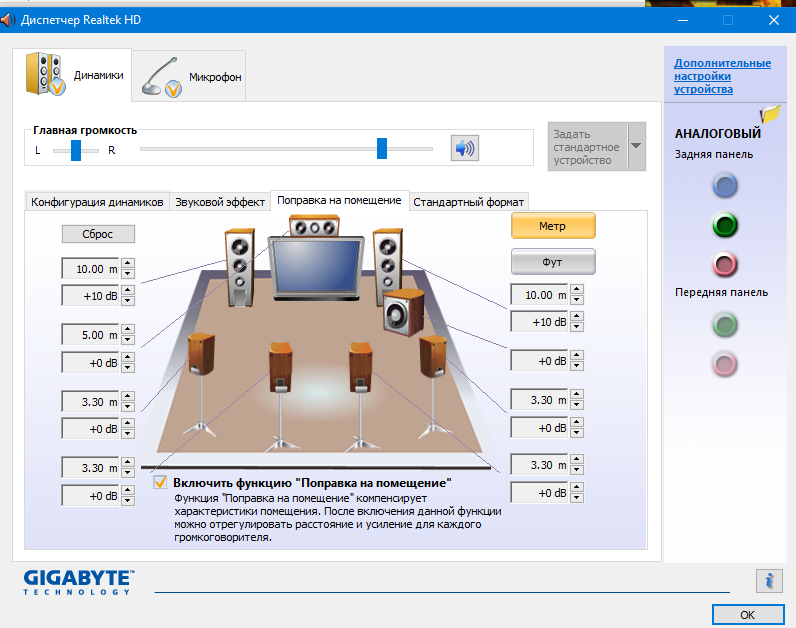Select Метр unit button
The image size is (796, 628).
coord(553,226)
